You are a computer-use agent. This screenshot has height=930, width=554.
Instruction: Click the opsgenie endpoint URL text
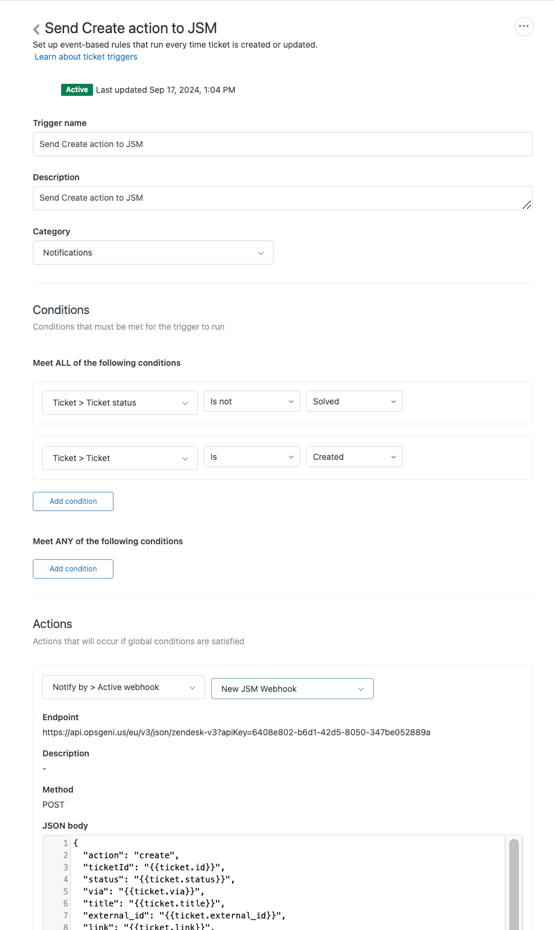tap(236, 732)
